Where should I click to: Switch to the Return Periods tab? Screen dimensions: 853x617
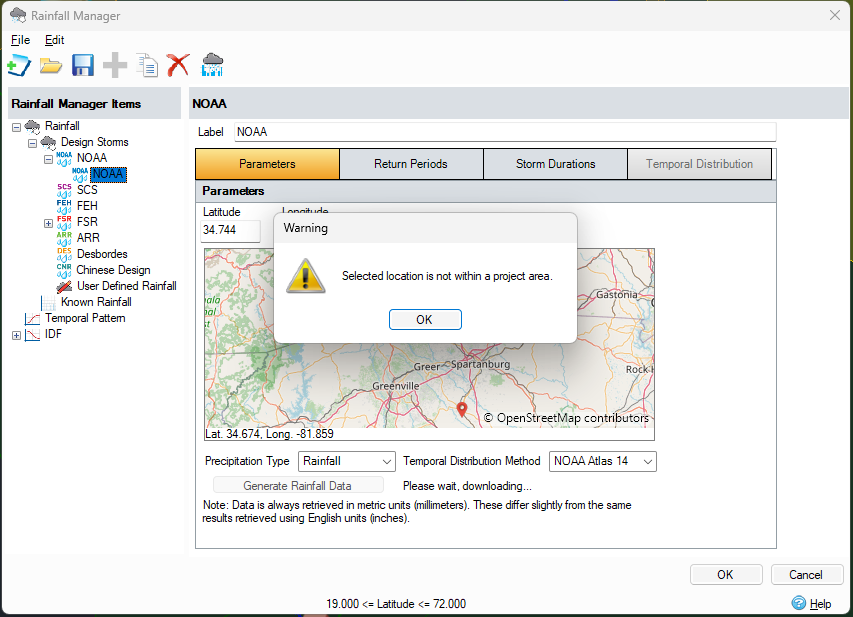[411, 163]
